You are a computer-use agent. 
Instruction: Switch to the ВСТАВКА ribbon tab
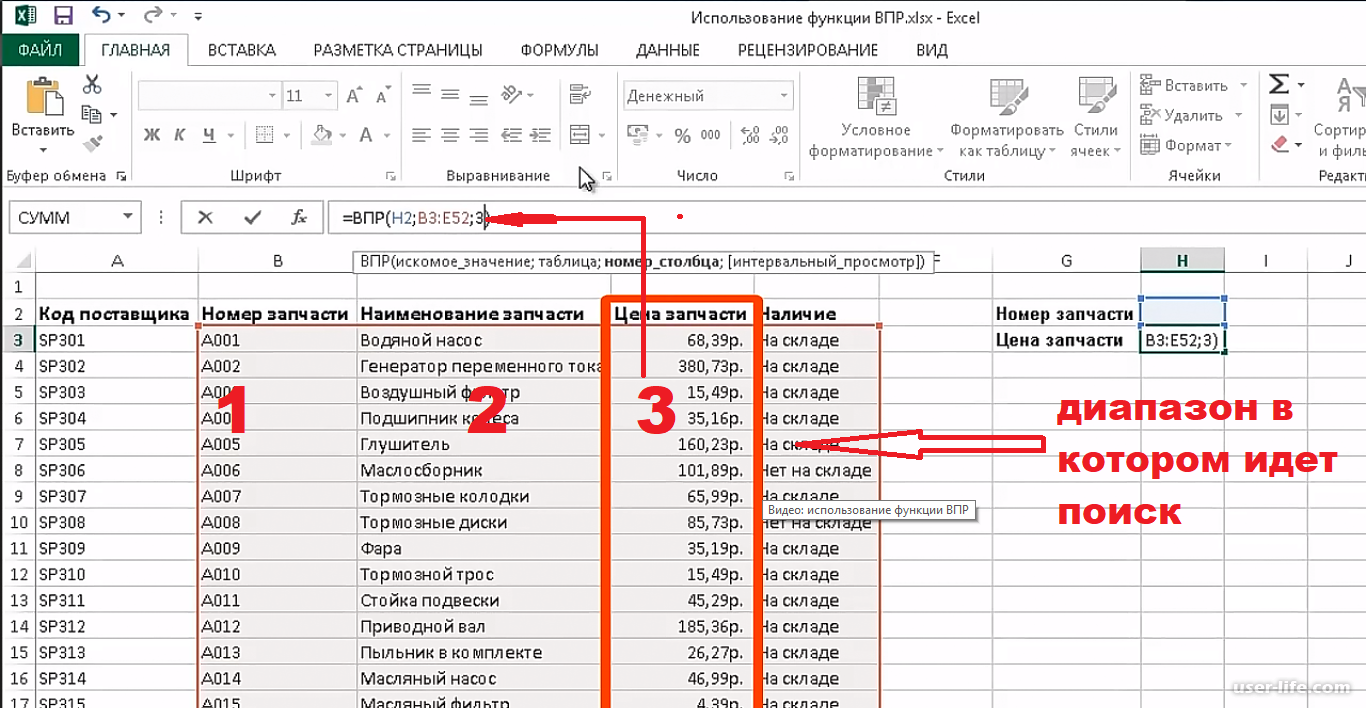click(x=241, y=49)
